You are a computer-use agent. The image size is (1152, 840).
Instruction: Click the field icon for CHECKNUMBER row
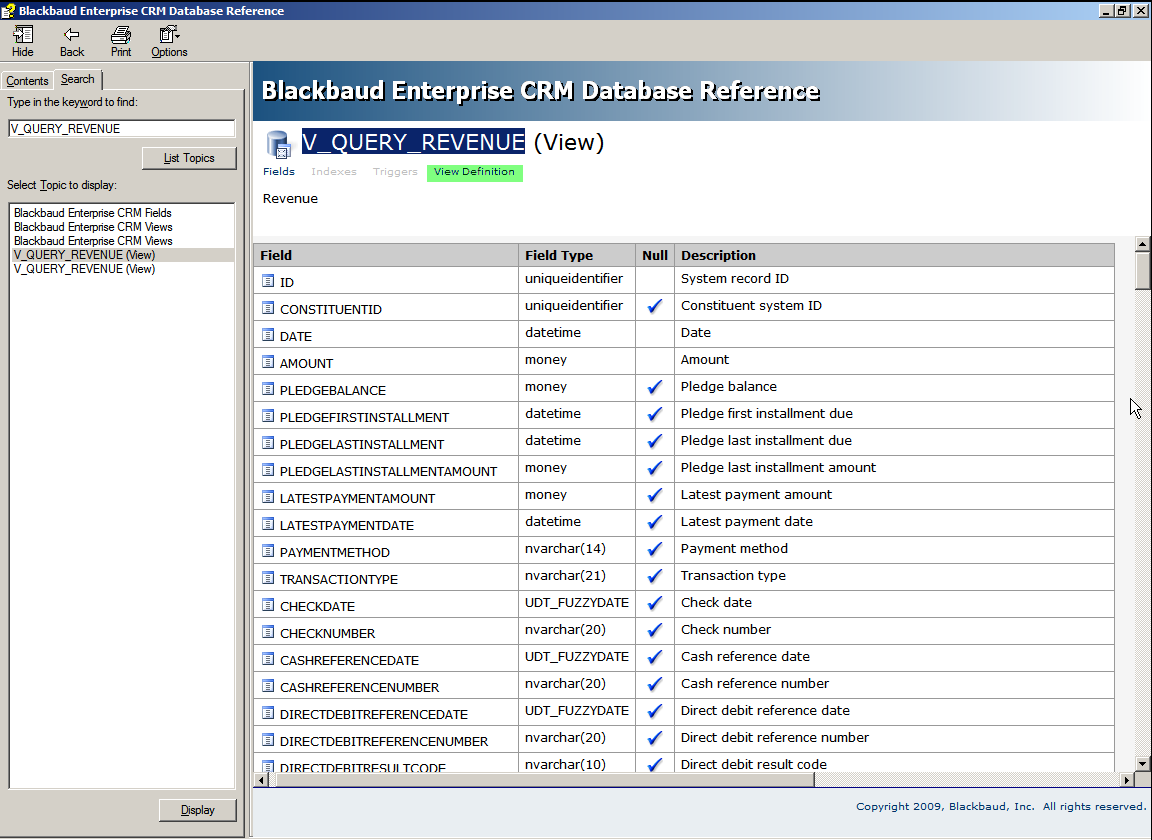tap(268, 632)
